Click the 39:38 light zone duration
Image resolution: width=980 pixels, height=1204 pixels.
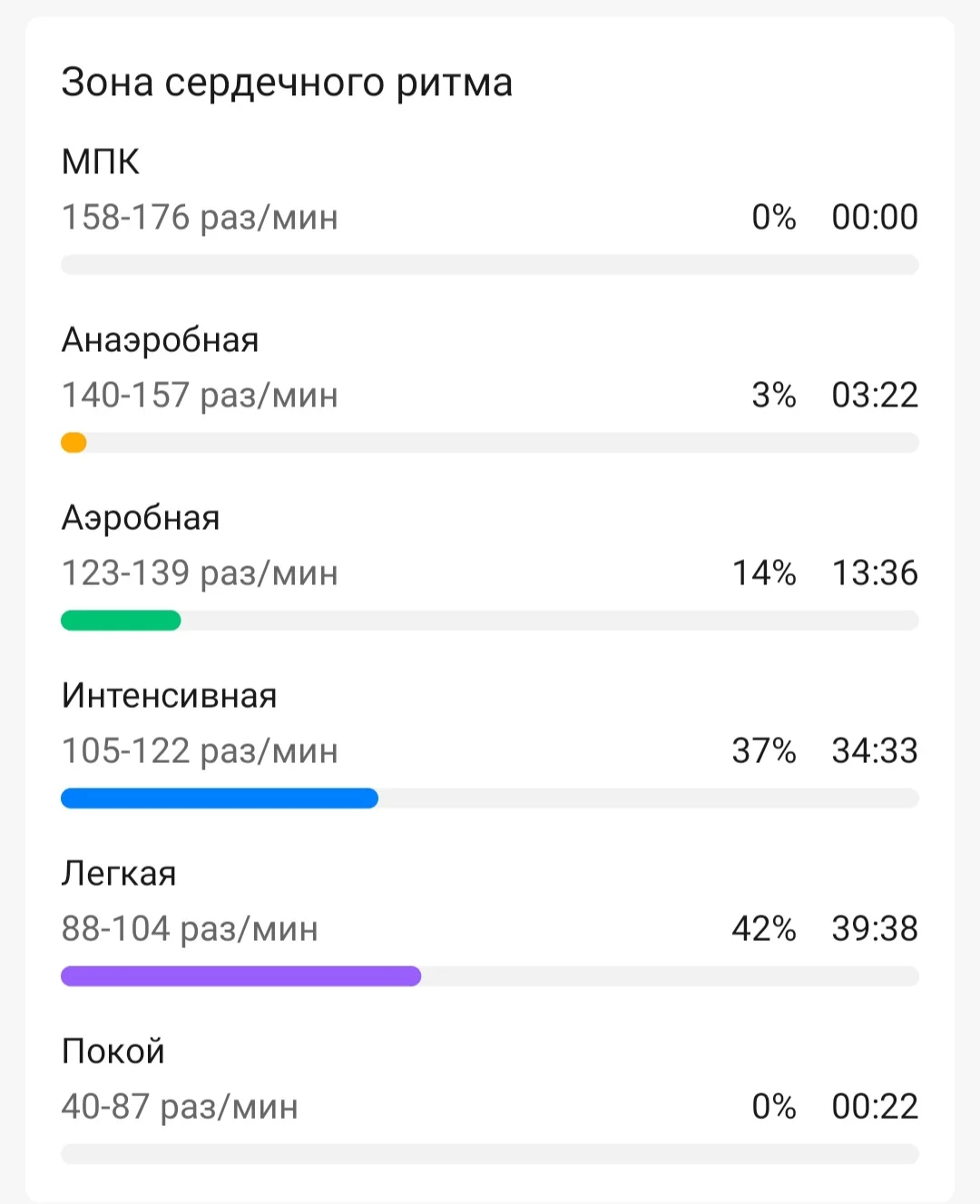pyautogui.click(x=875, y=929)
